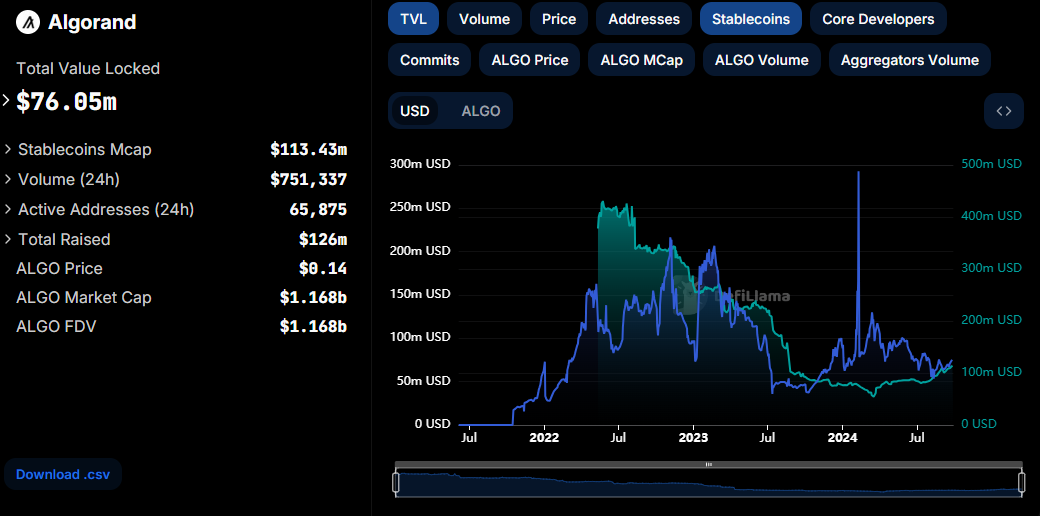
Task: Open the embed chart code icon
Action: pos(1004,111)
